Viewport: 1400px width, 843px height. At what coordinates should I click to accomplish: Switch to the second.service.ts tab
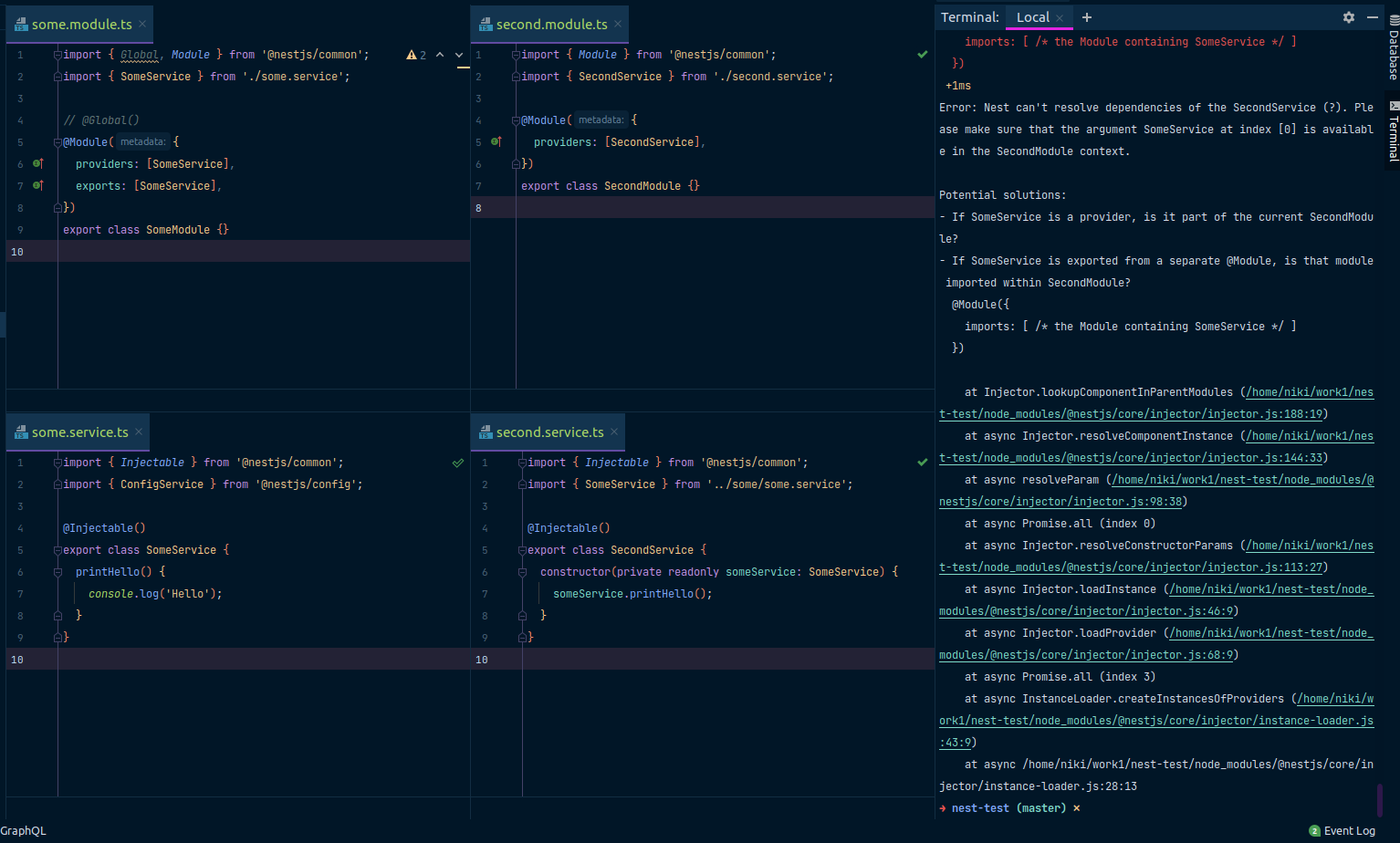pos(550,432)
